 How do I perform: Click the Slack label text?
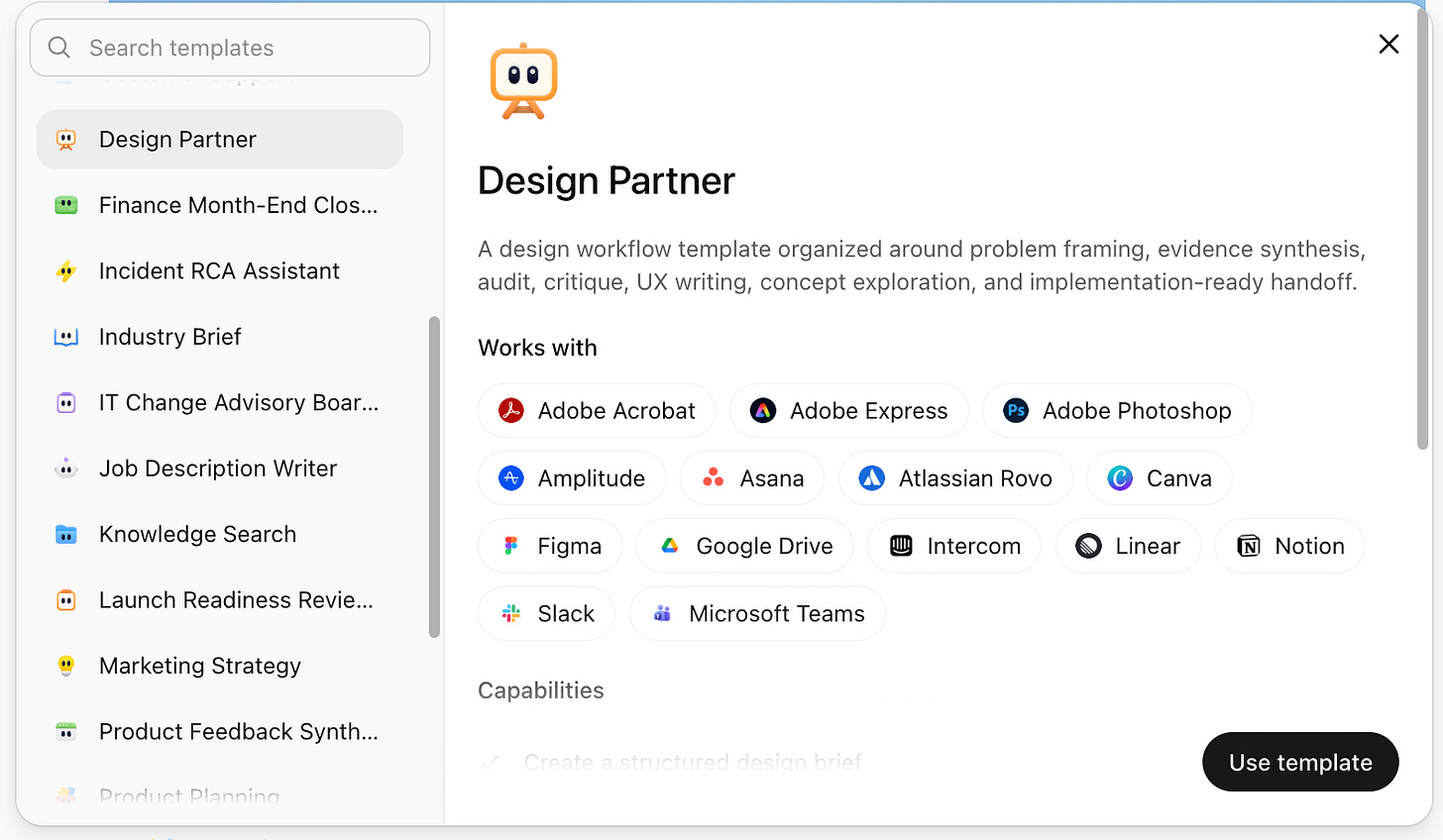(566, 614)
